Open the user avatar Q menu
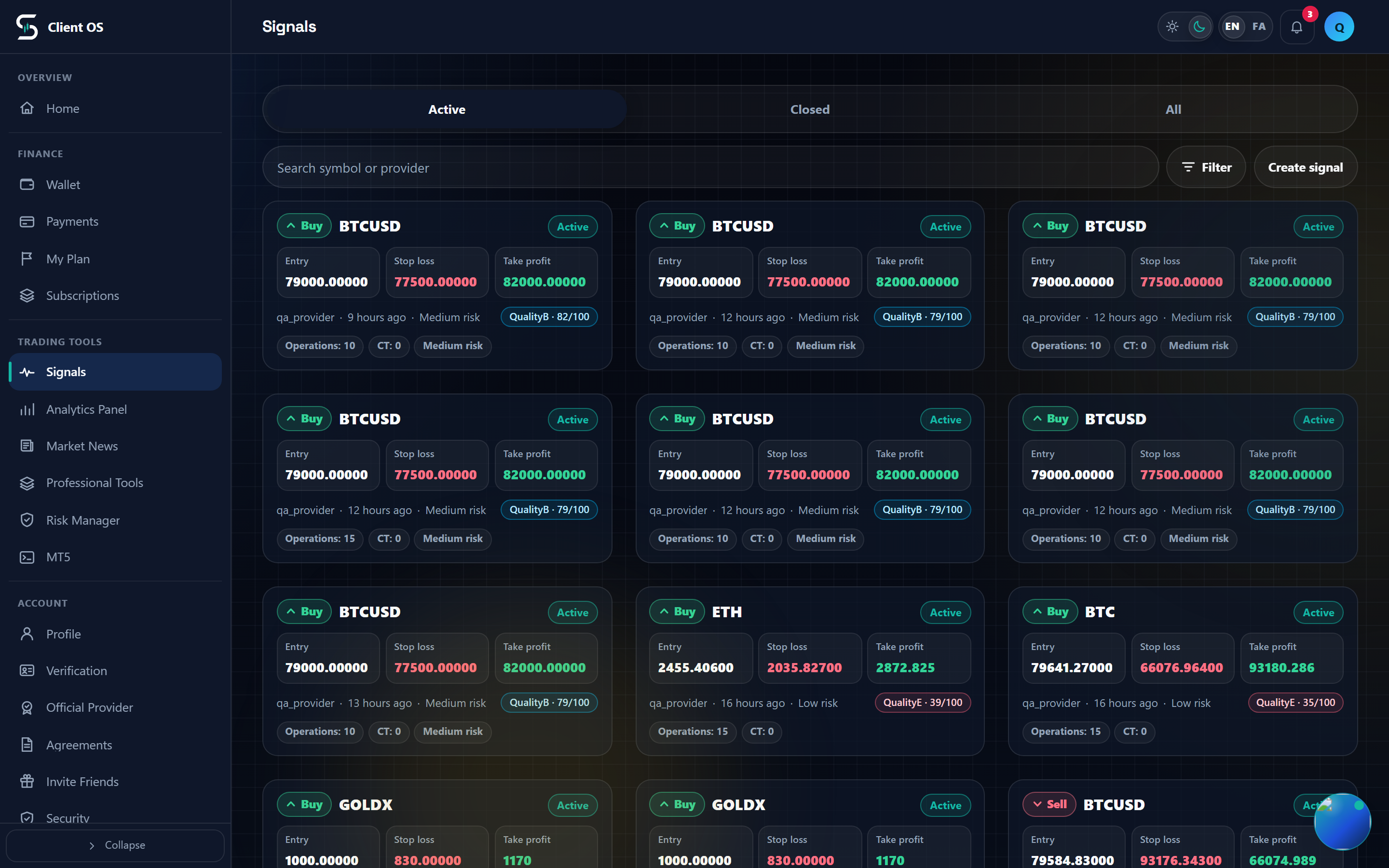Image resolution: width=1389 pixels, height=868 pixels. pyautogui.click(x=1339, y=27)
